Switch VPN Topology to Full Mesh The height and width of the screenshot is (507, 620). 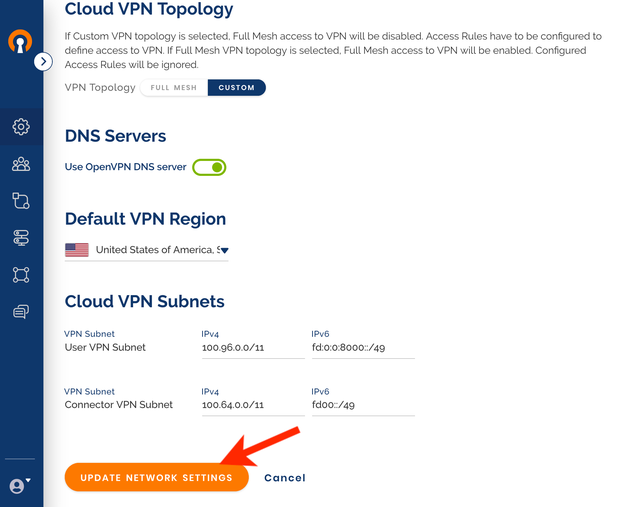click(174, 87)
